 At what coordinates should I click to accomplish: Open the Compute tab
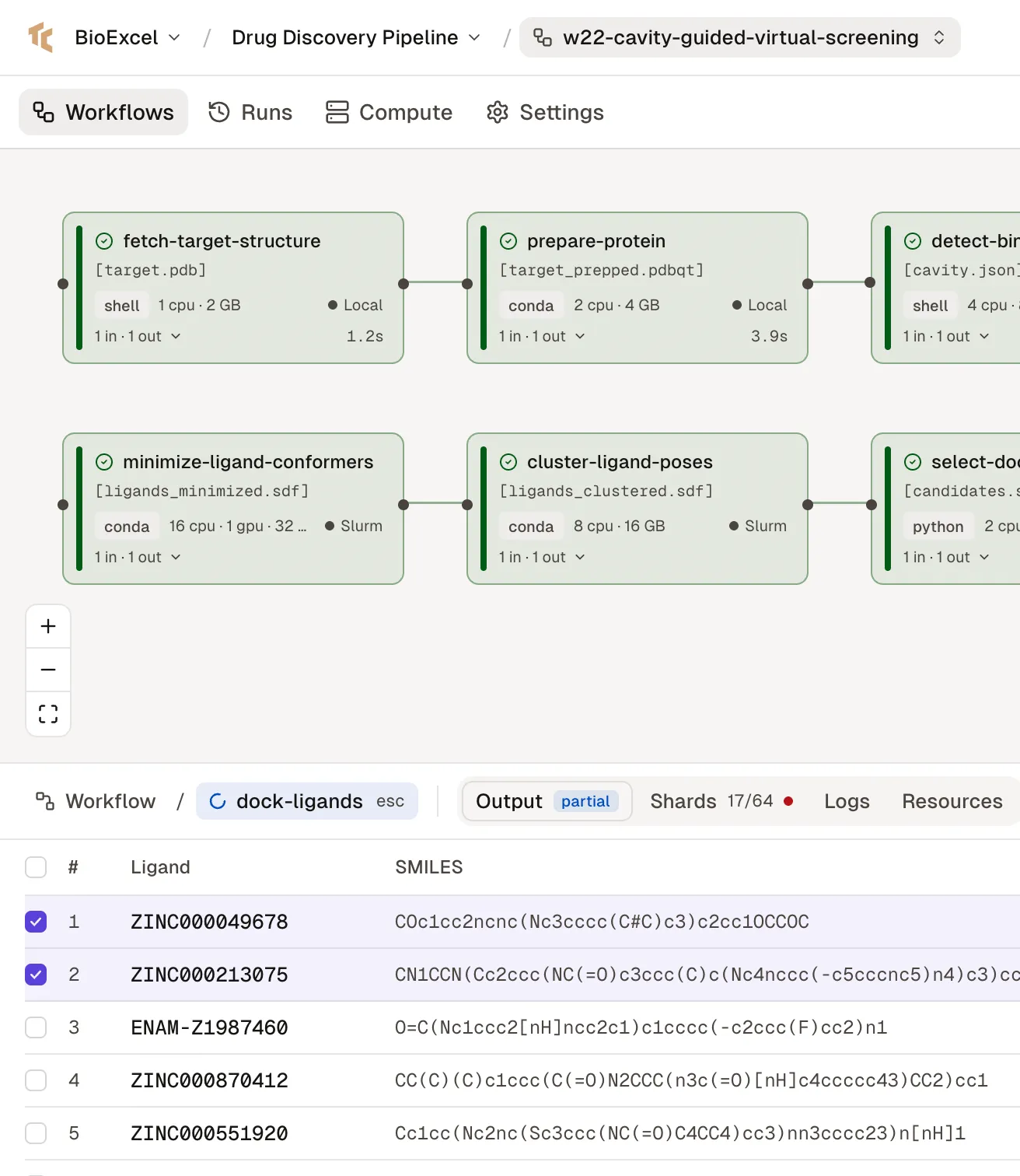coord(389,112)
